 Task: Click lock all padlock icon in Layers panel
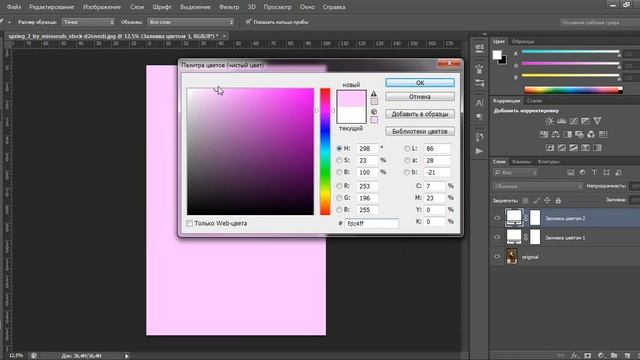(x=558, y=200)
